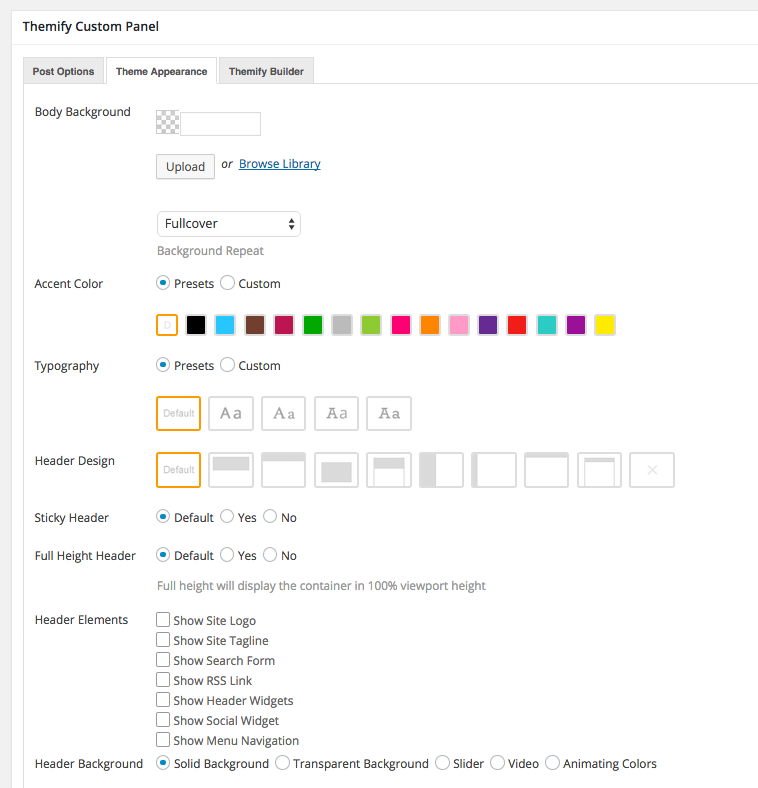Choose the boxed layout header design
Screen dimensions: 758x788
click(599, 470)
